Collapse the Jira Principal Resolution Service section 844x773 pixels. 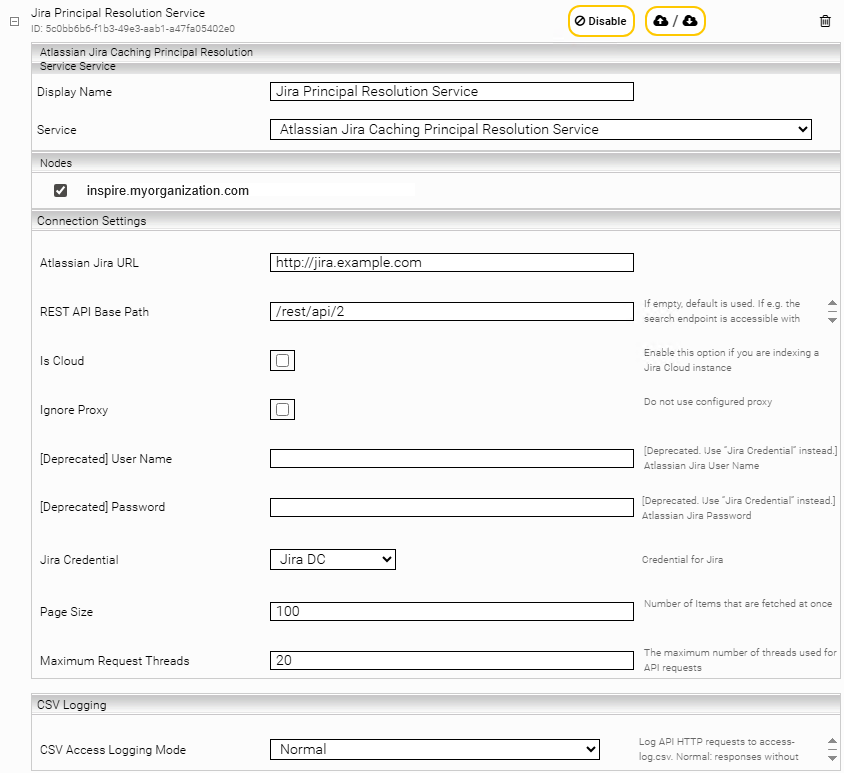(x=14, y=21)
